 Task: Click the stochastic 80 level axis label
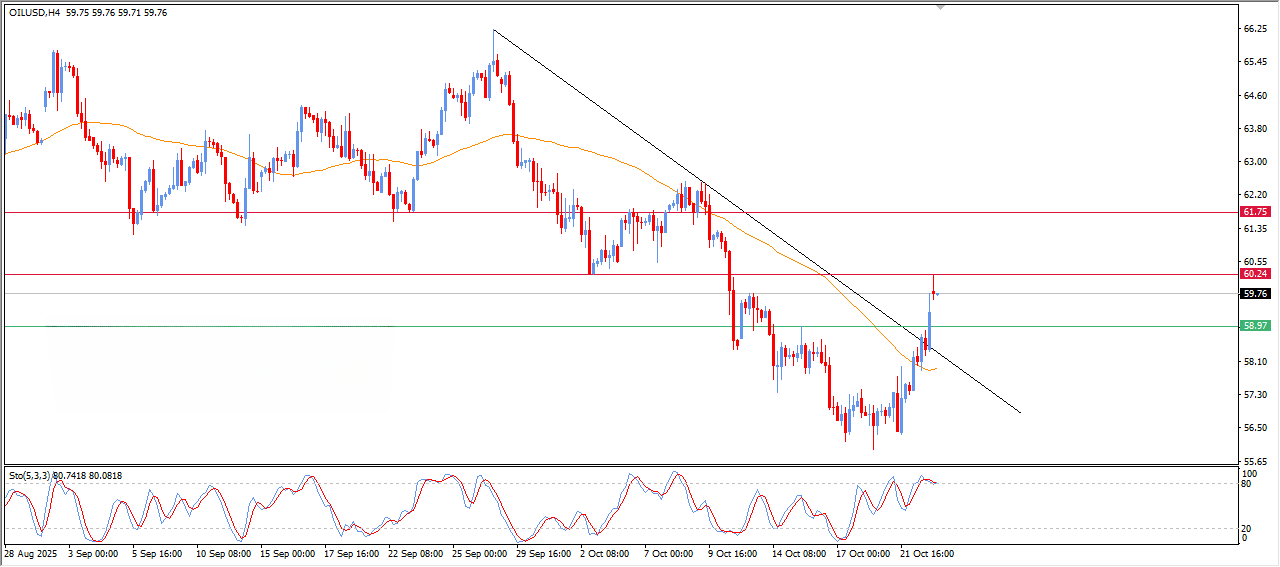click(1246, 484)
